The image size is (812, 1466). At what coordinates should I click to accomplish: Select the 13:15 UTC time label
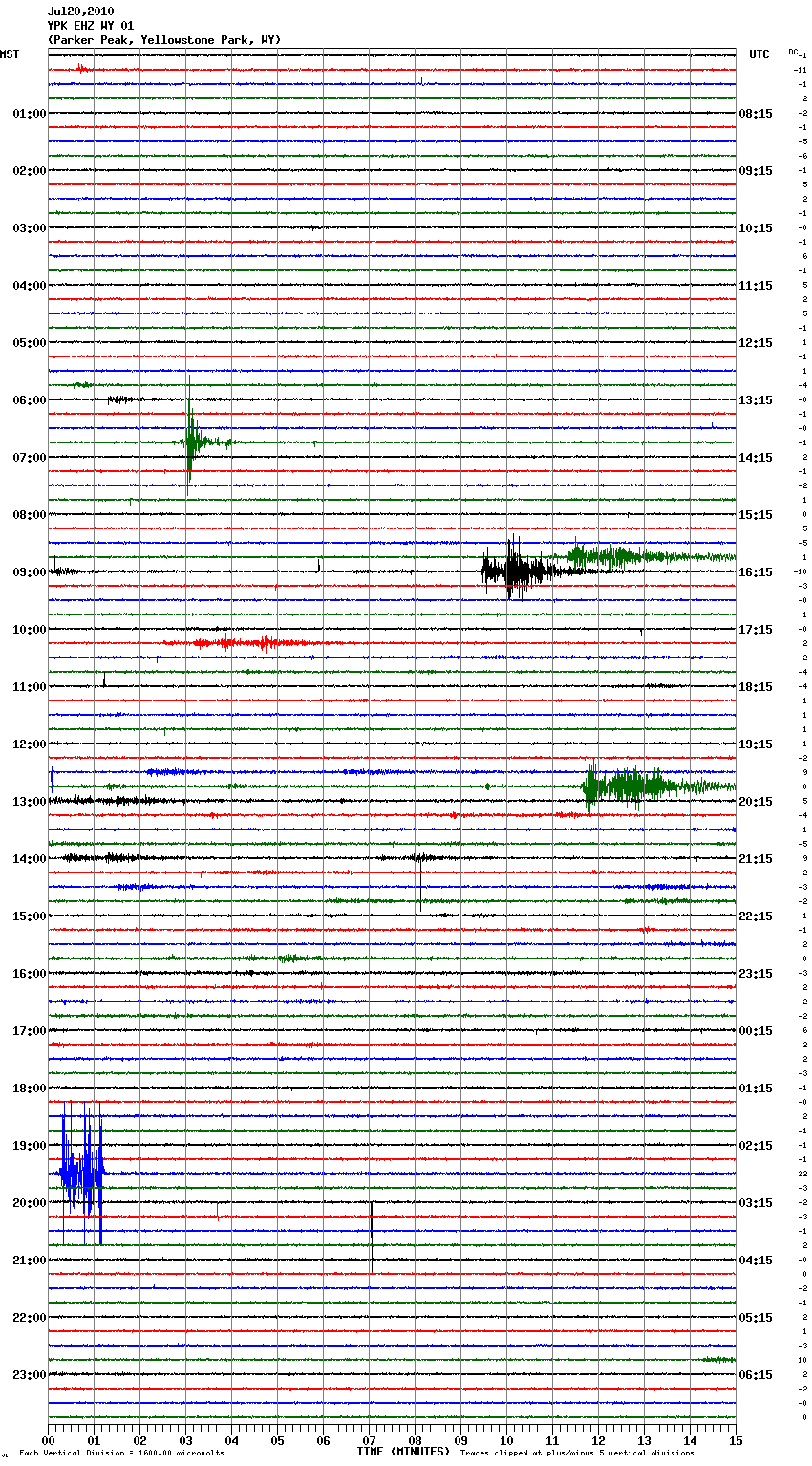(756, 400)
